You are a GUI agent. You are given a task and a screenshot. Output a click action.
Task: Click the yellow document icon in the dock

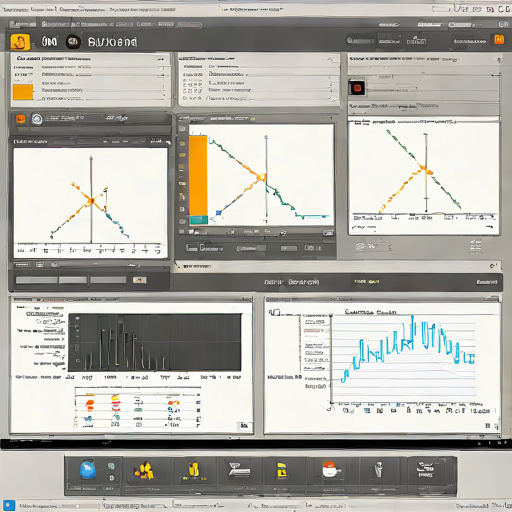(x=282, y=470)
